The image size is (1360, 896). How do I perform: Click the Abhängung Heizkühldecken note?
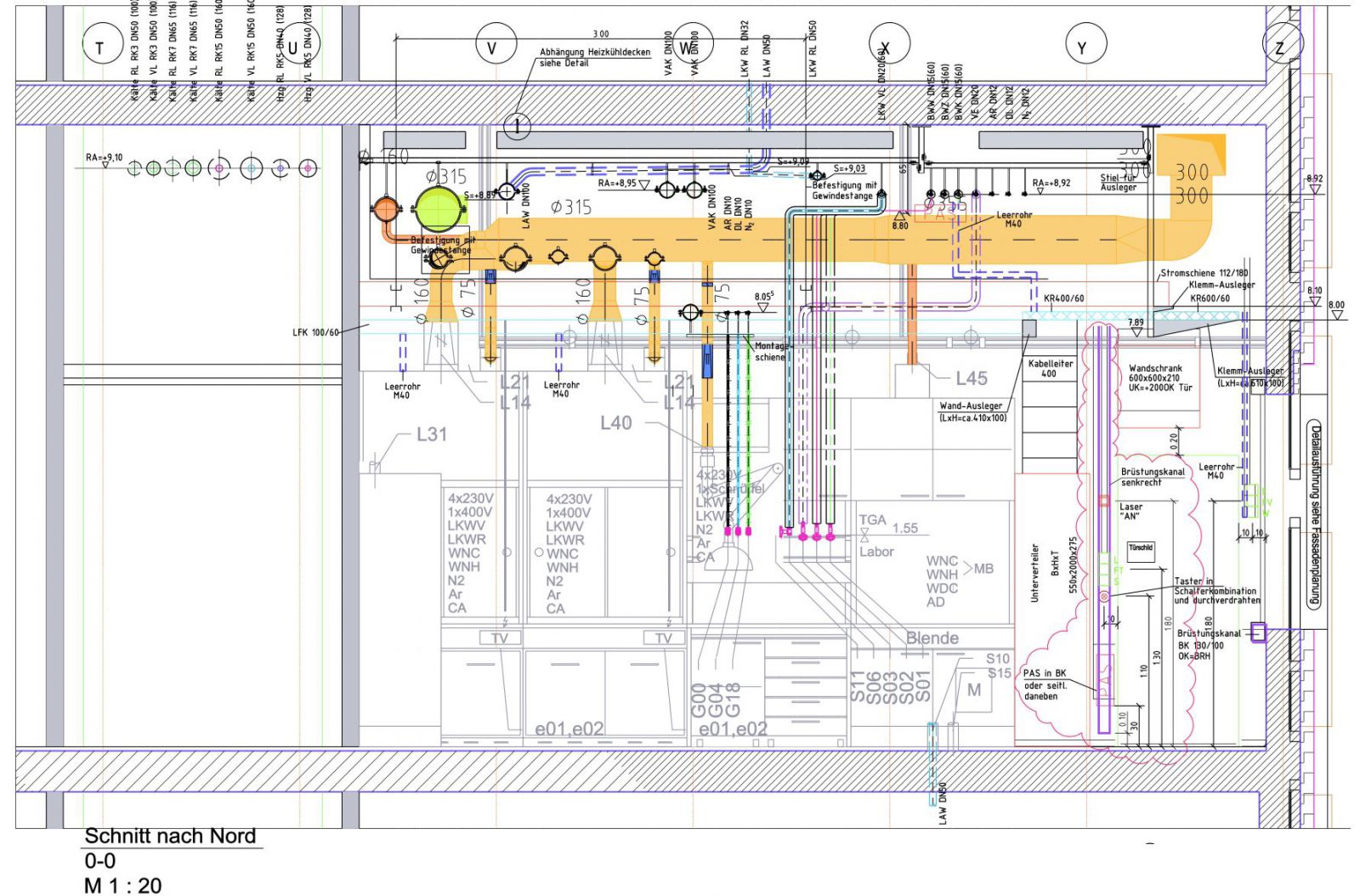click(594, 57)
